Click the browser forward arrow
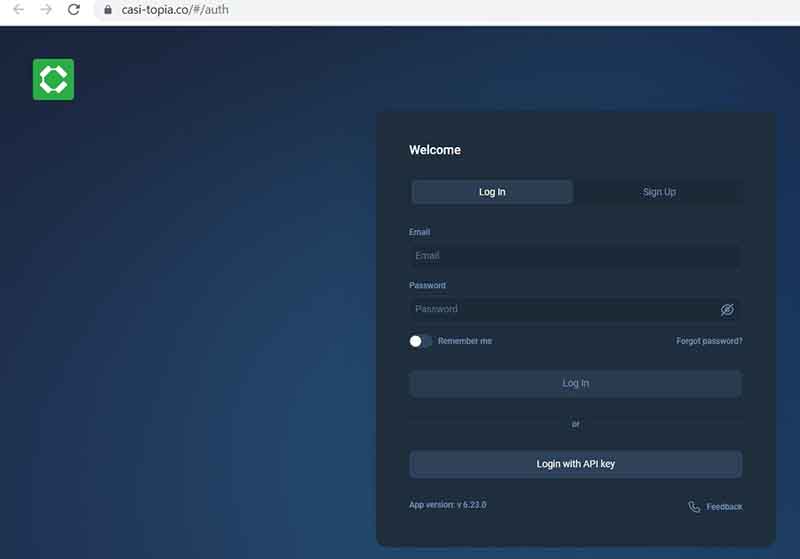The width and height of the screenshot is (800, 559). (46, 10)
